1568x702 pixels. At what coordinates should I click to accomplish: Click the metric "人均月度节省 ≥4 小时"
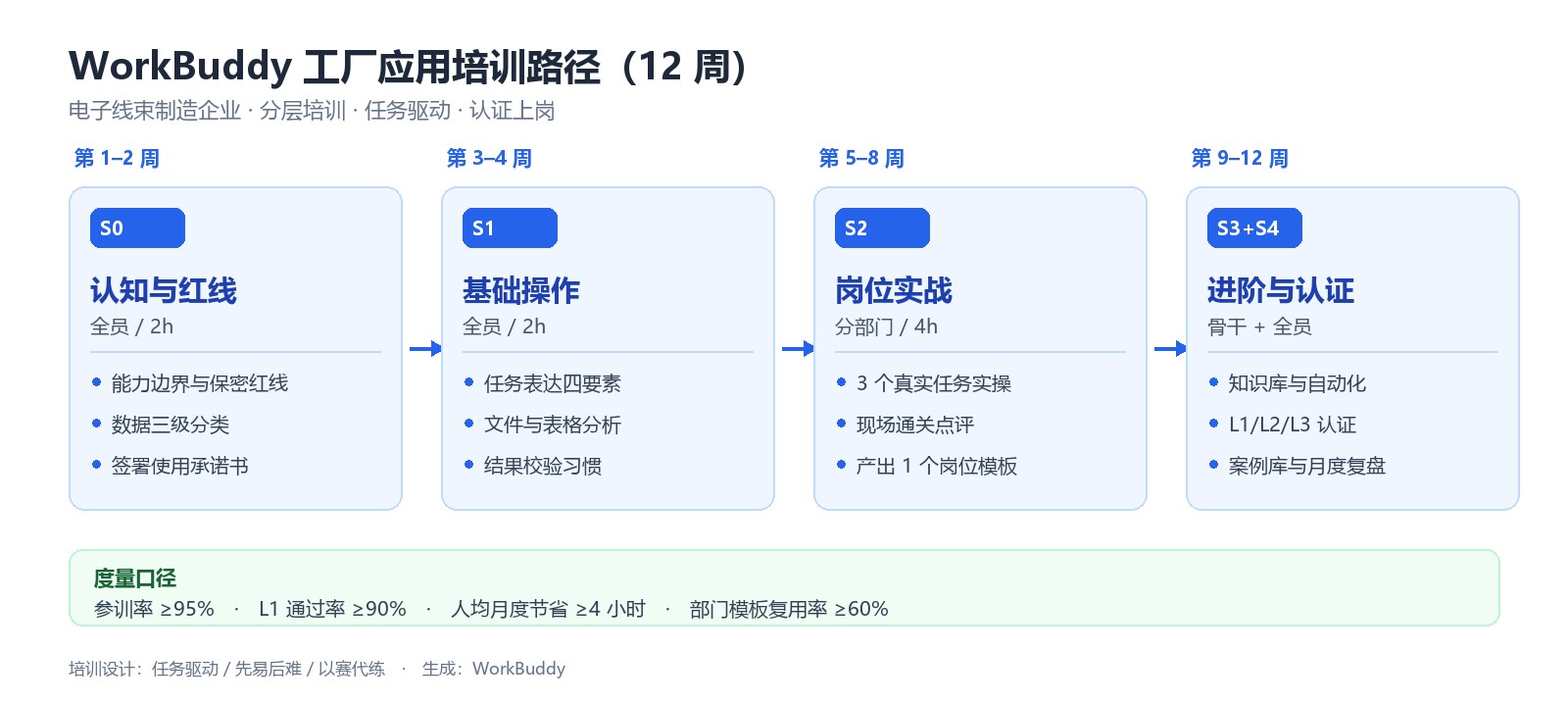548,609
